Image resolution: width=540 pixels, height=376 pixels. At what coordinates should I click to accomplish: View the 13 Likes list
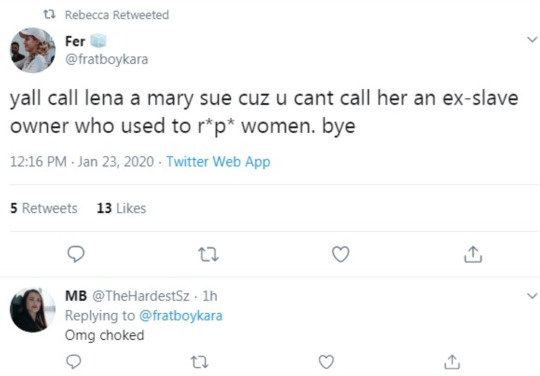[121, 208]
